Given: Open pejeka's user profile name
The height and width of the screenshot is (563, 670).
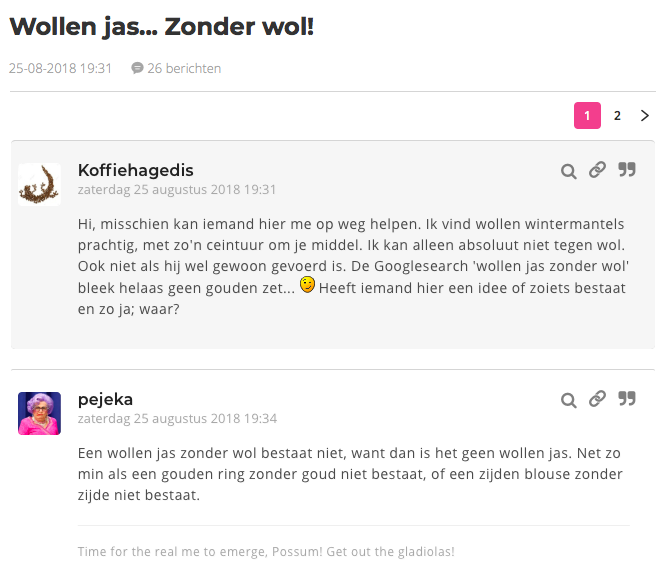Looking at the screenshot, I should tap(105, 399).
